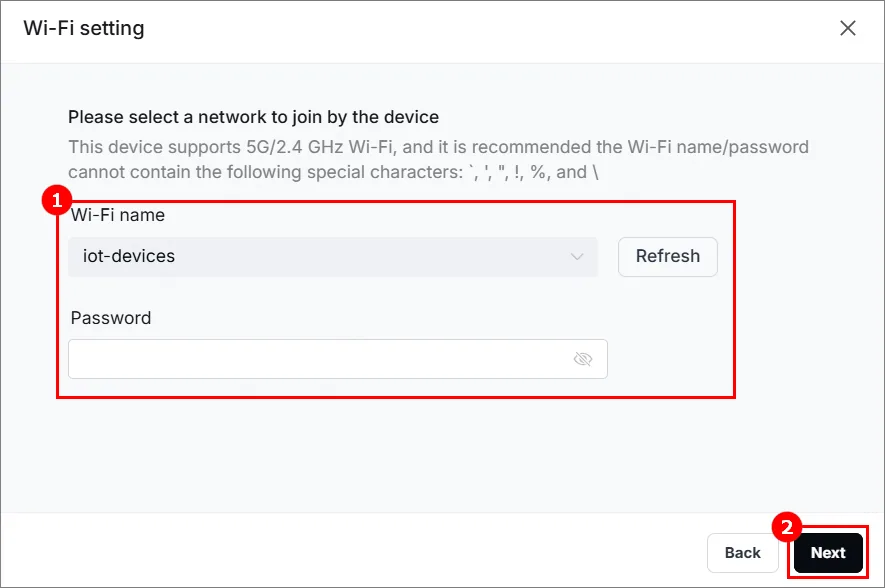Click the chevron arrow in Wi-Fi name box
The image size is (885, 588).
(x=576, y=257)
